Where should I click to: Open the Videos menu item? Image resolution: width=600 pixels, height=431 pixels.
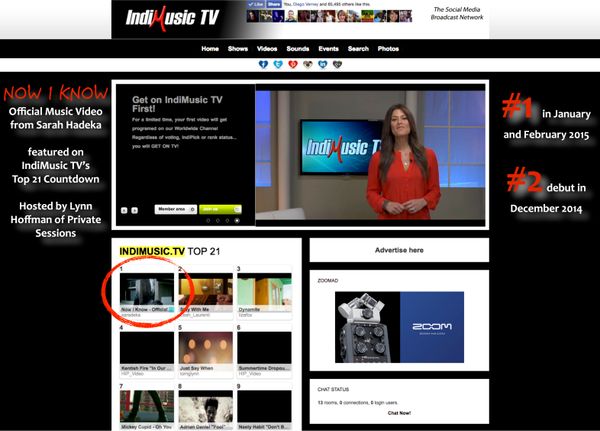pyautogui.click(x=267, y=49)
